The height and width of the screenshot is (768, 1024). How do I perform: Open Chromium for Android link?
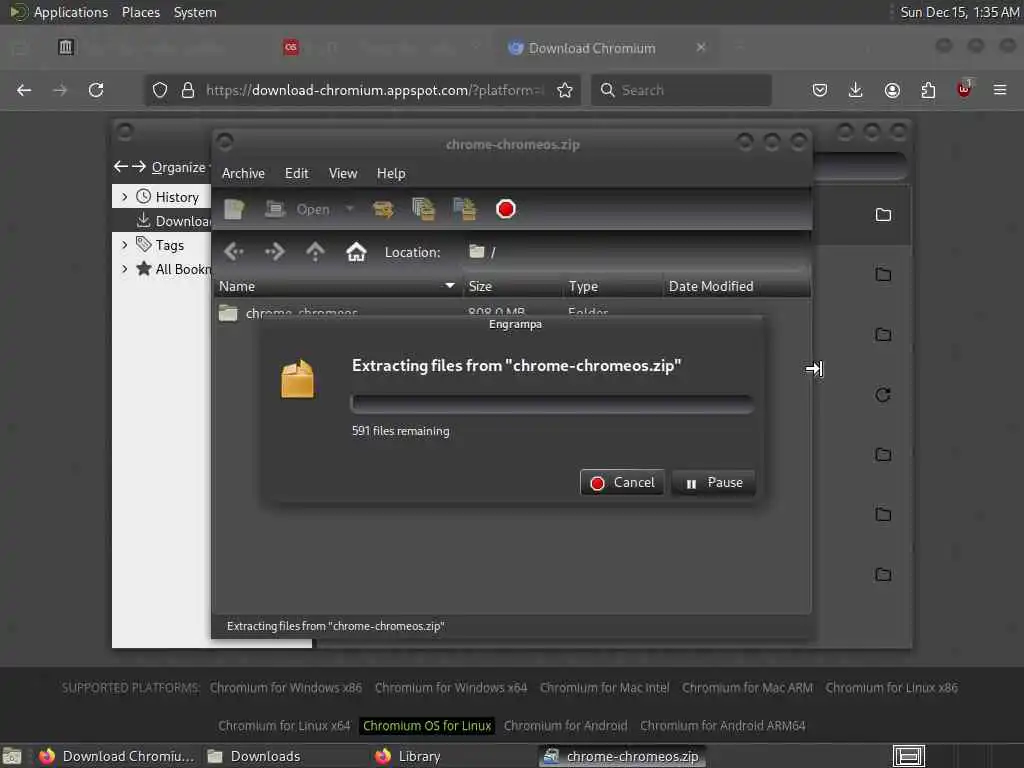566,726
